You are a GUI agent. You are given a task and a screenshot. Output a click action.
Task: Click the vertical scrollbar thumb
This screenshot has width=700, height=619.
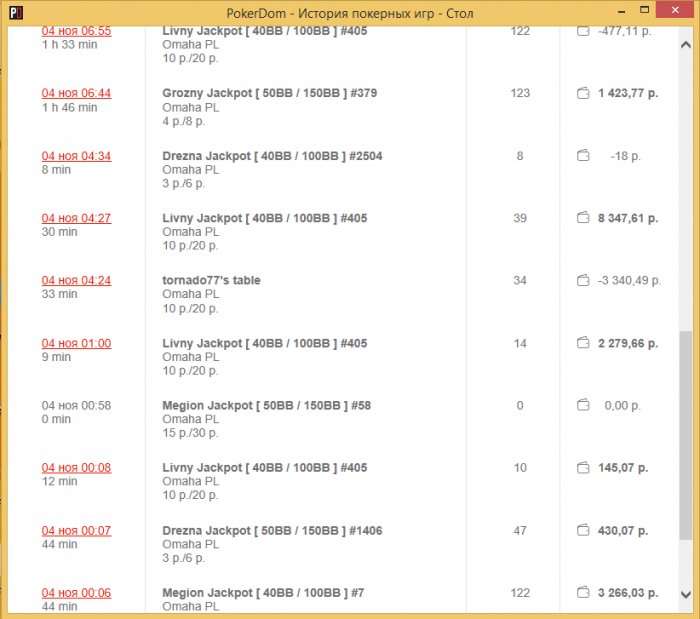click(x=686, y=436)
